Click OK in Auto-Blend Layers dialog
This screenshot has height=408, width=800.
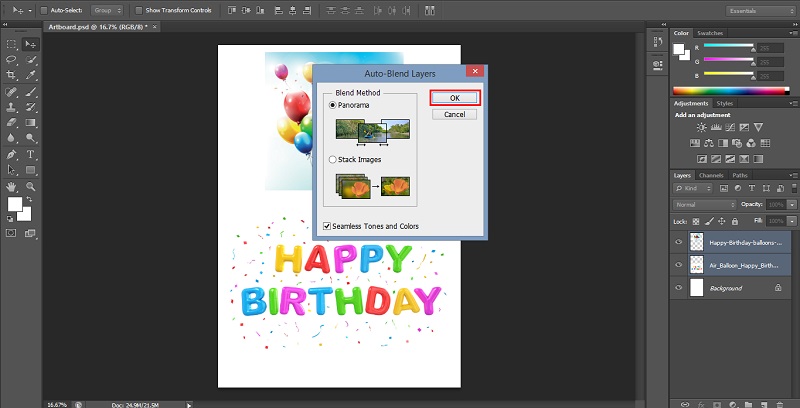[x=454, y=98]
